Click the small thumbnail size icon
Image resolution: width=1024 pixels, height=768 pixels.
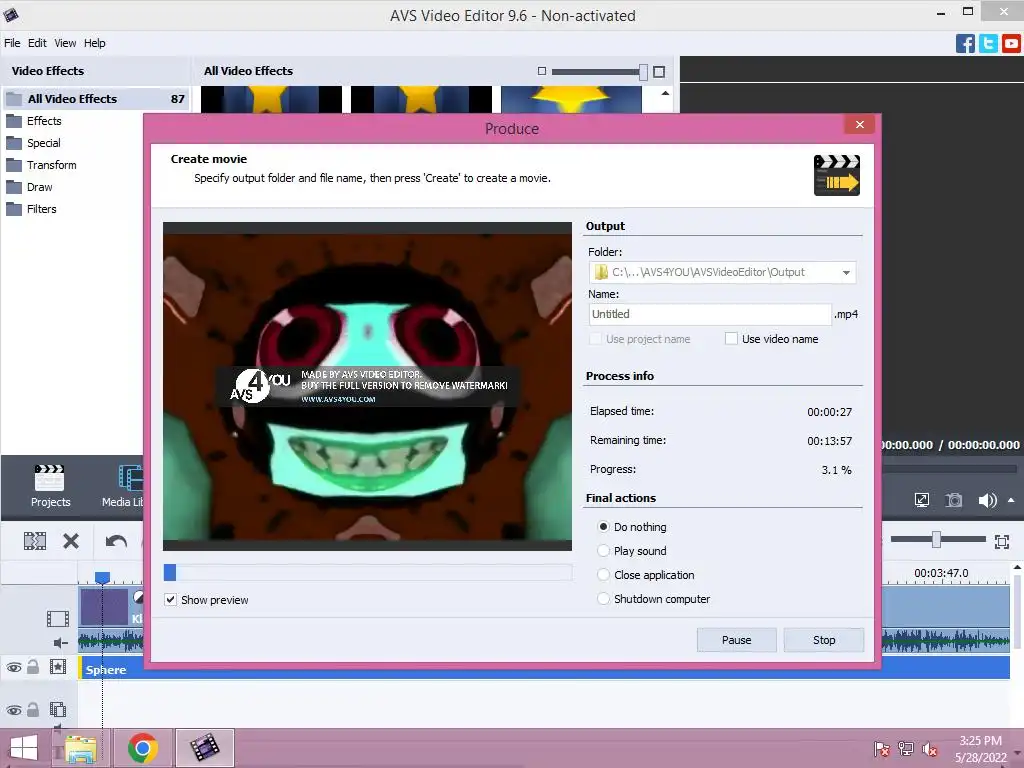point(541,71)
